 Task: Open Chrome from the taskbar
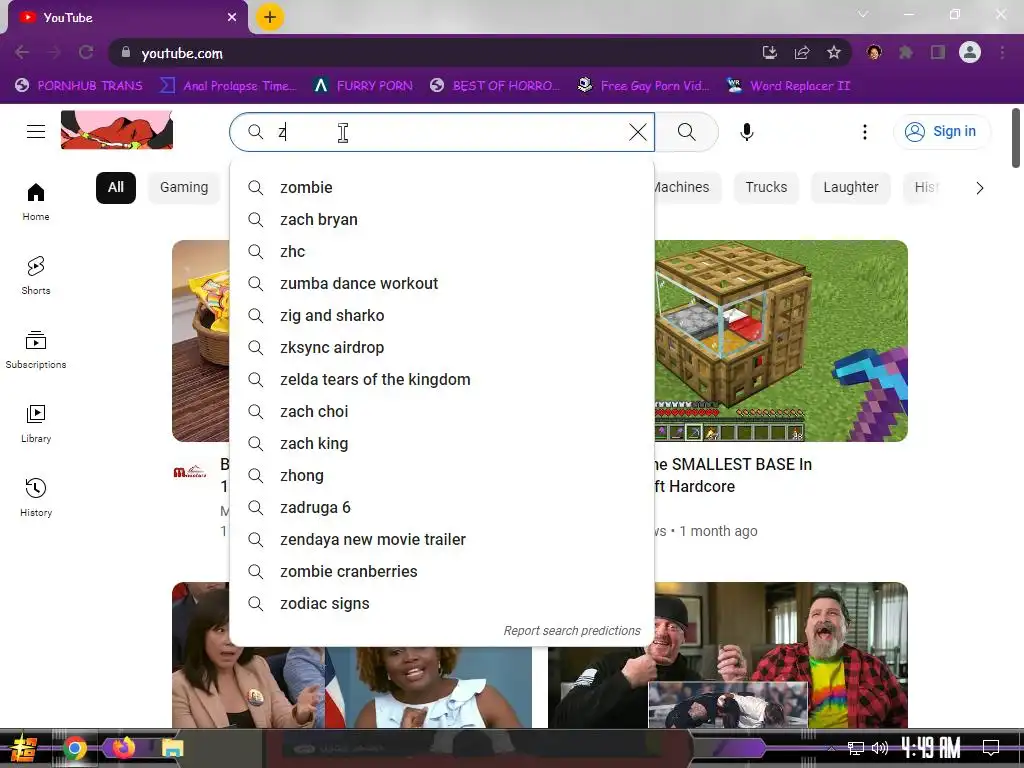click(x=74, y=748)
